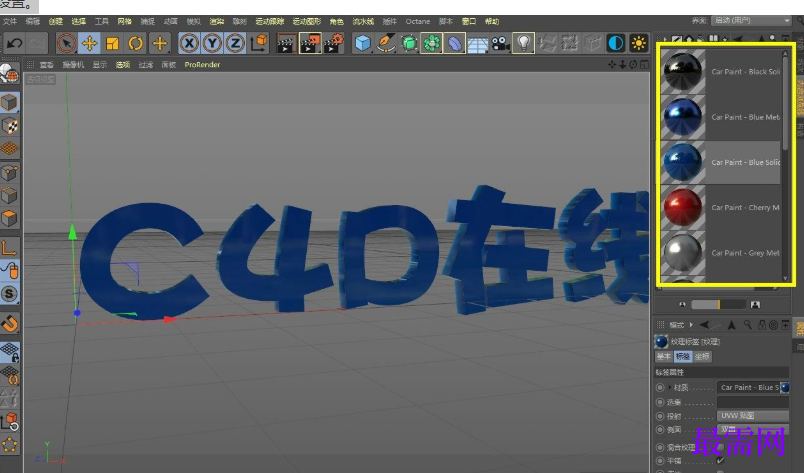The height and width of the screenshot is (473, 804).
Task: Switch to Points mode
Action: click(10, 172)
